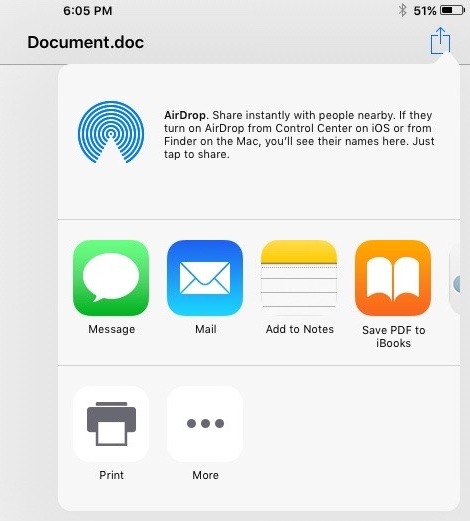Tap the printer icon
Image resolution: width=470 pixels, height=521 pixels.
(x=111, y=424)
